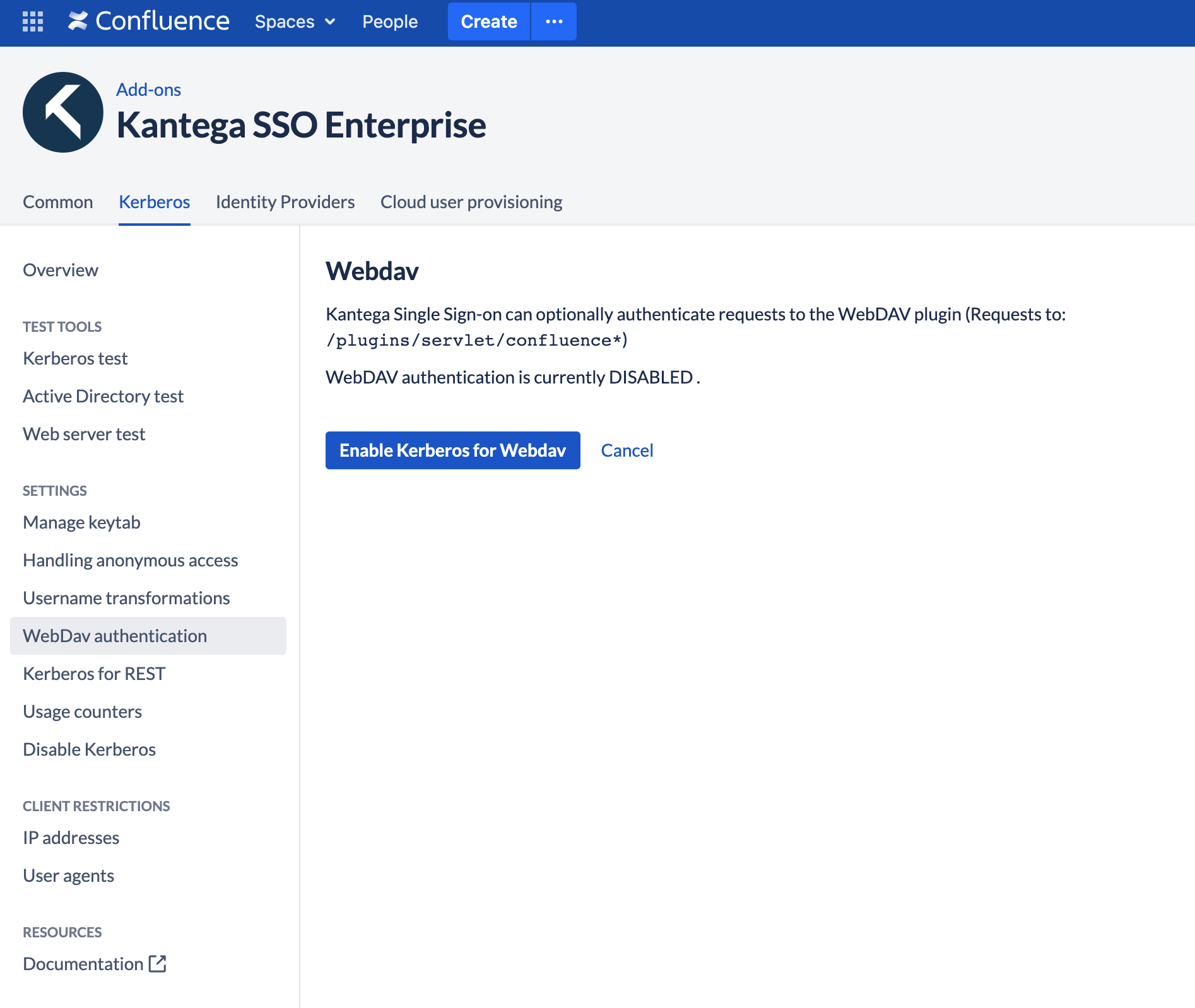Screen dimensions: 1195x1008
Task: Select the Kerberos tab
Action: (x=154, y=201)
